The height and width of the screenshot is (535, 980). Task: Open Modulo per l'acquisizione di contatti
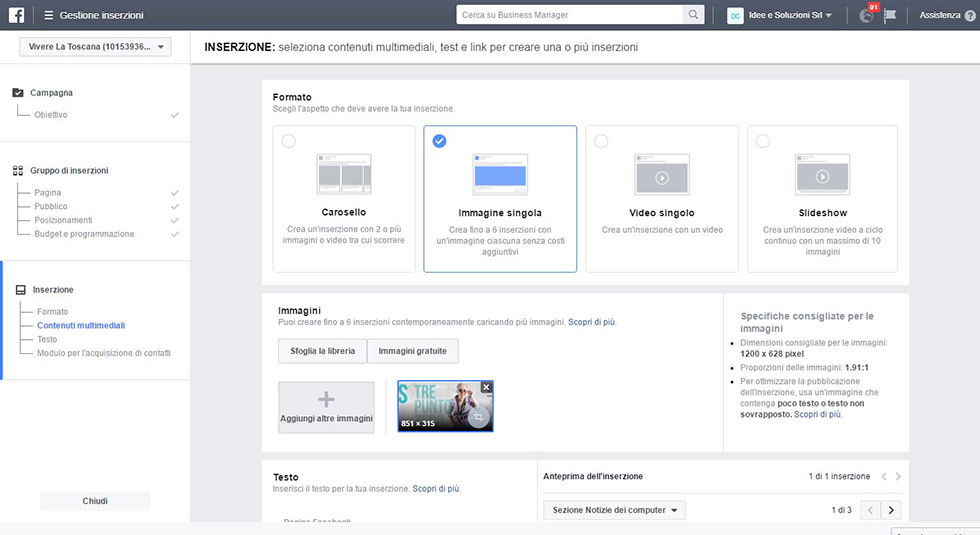[x=104, y=352]
